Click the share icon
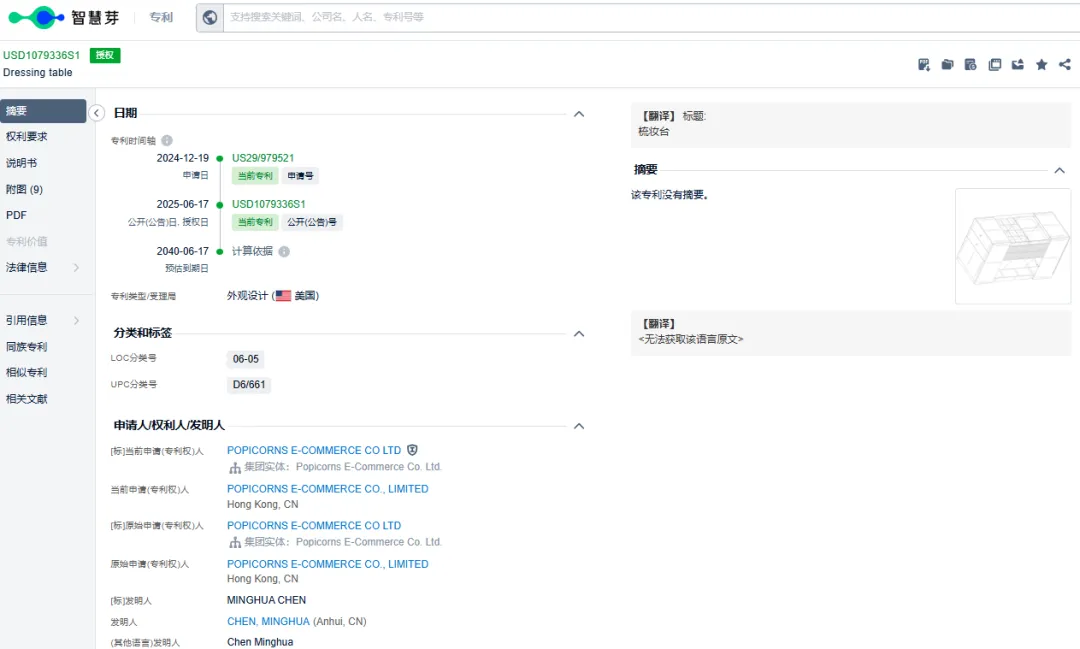Image resolution: width=1080 pixels, height=649 pixels. (x=1065, y=65)
